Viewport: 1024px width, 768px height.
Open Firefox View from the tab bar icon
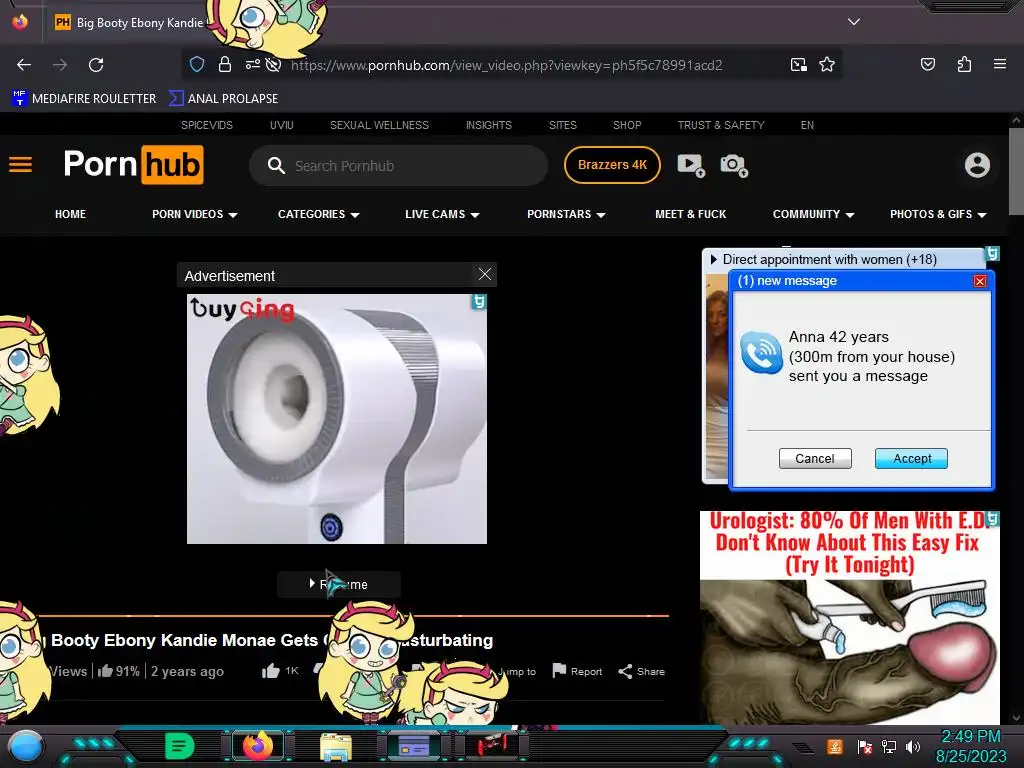pos(20,22)
